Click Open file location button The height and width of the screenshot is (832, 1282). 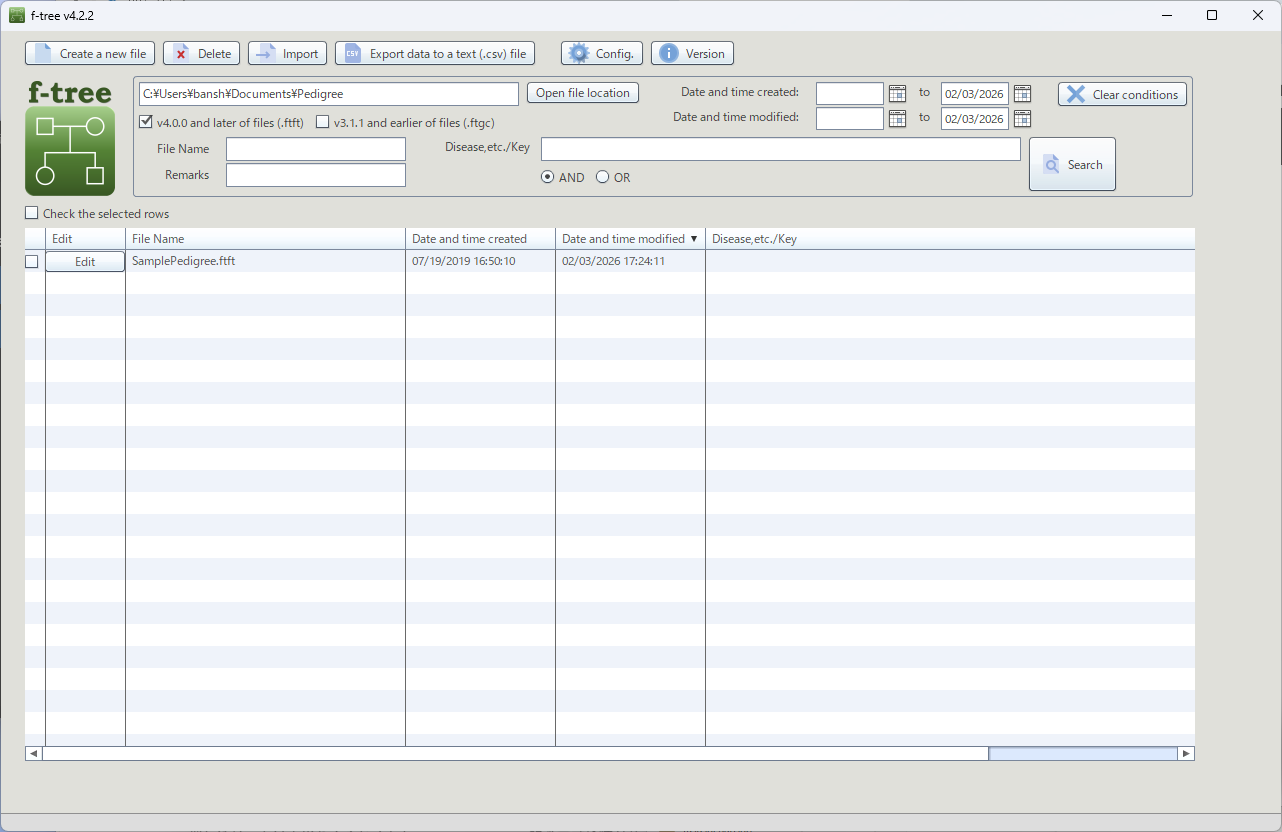[x=582, y=93]
